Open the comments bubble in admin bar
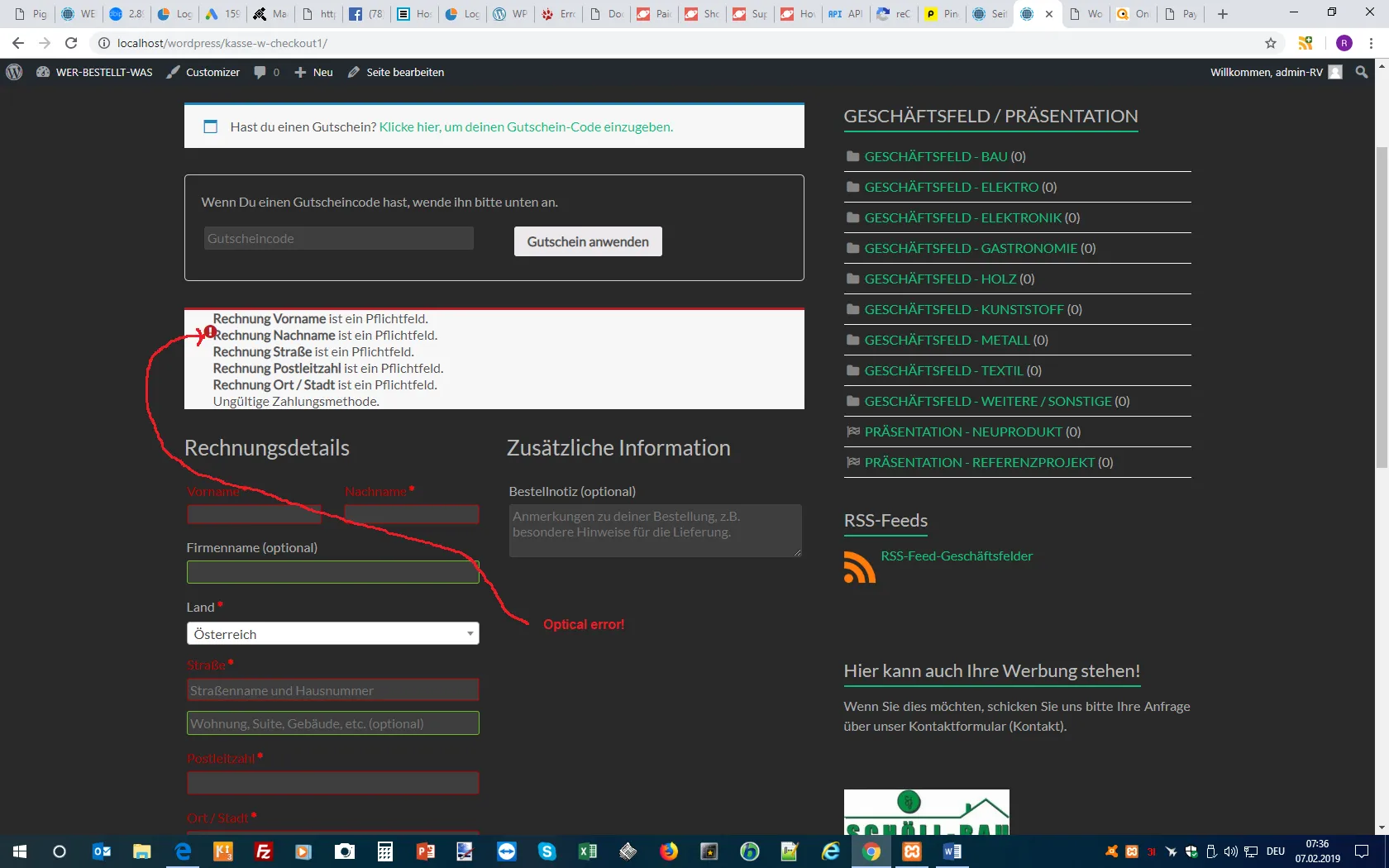The width and height of the screenshot is (1389, 868). pos(266,72)
